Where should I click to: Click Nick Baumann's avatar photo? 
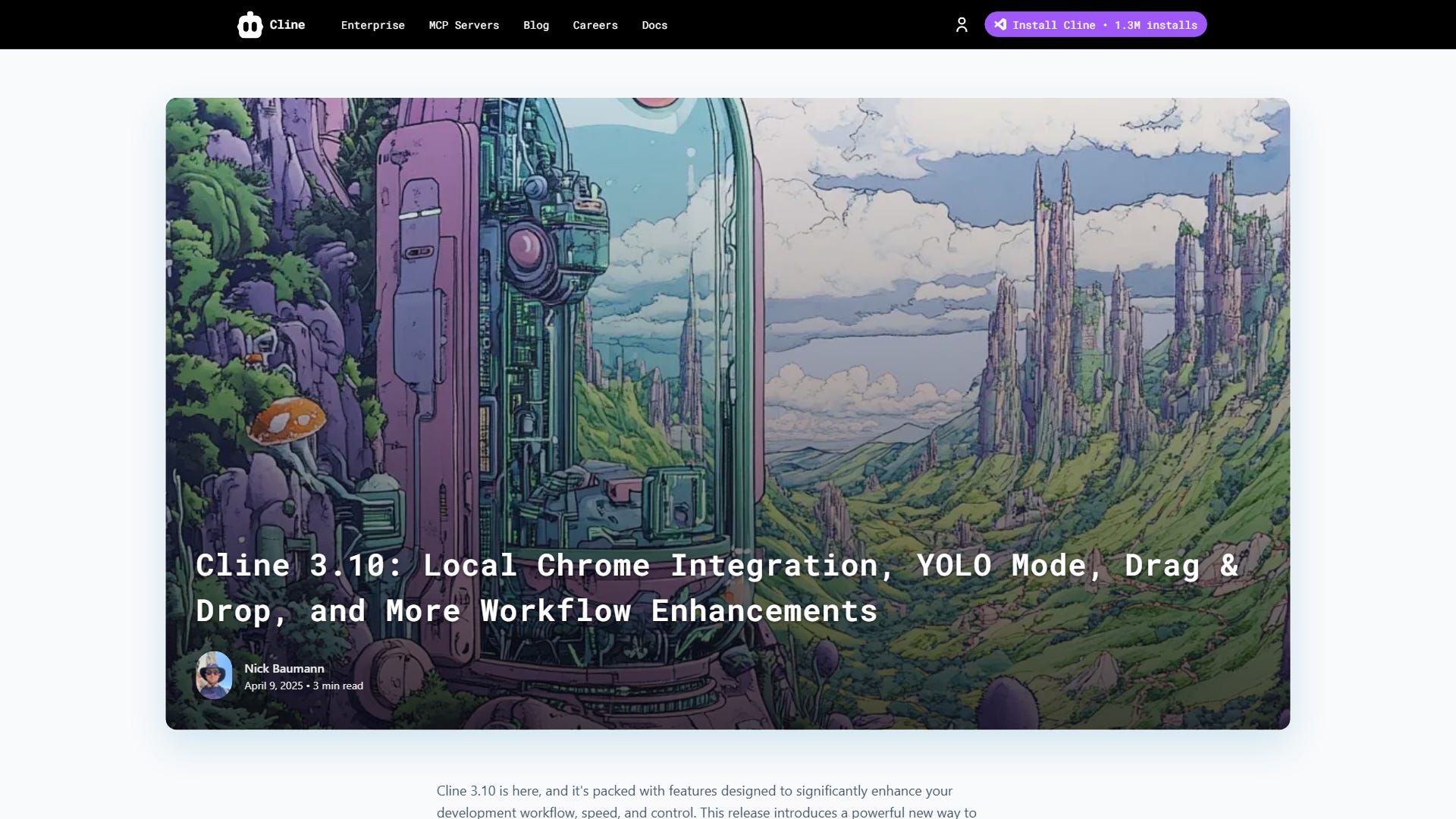(x=214, y=675)
